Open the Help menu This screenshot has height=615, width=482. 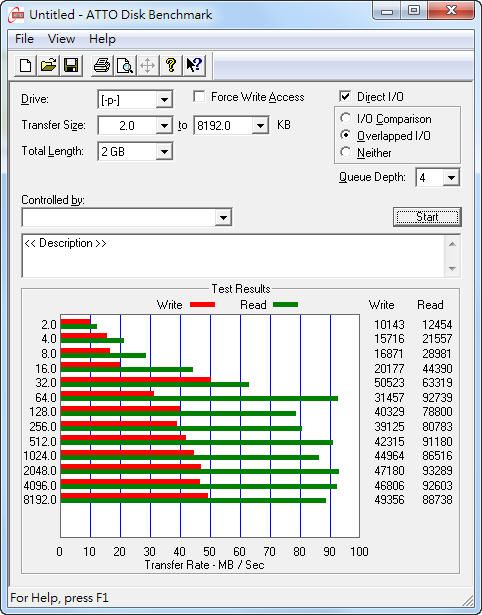pyautogui.click(x=102, y=39)
